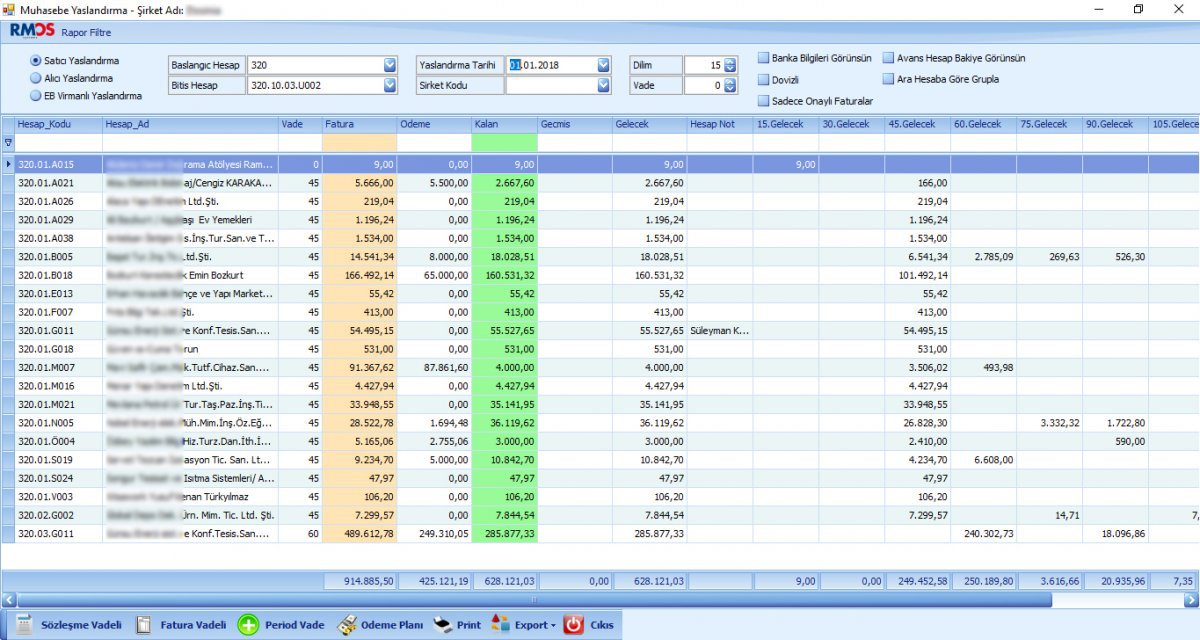The height and width of the screenshot is (640, 1200).
Task: Click the Gecmis column header
Action: 574,124
